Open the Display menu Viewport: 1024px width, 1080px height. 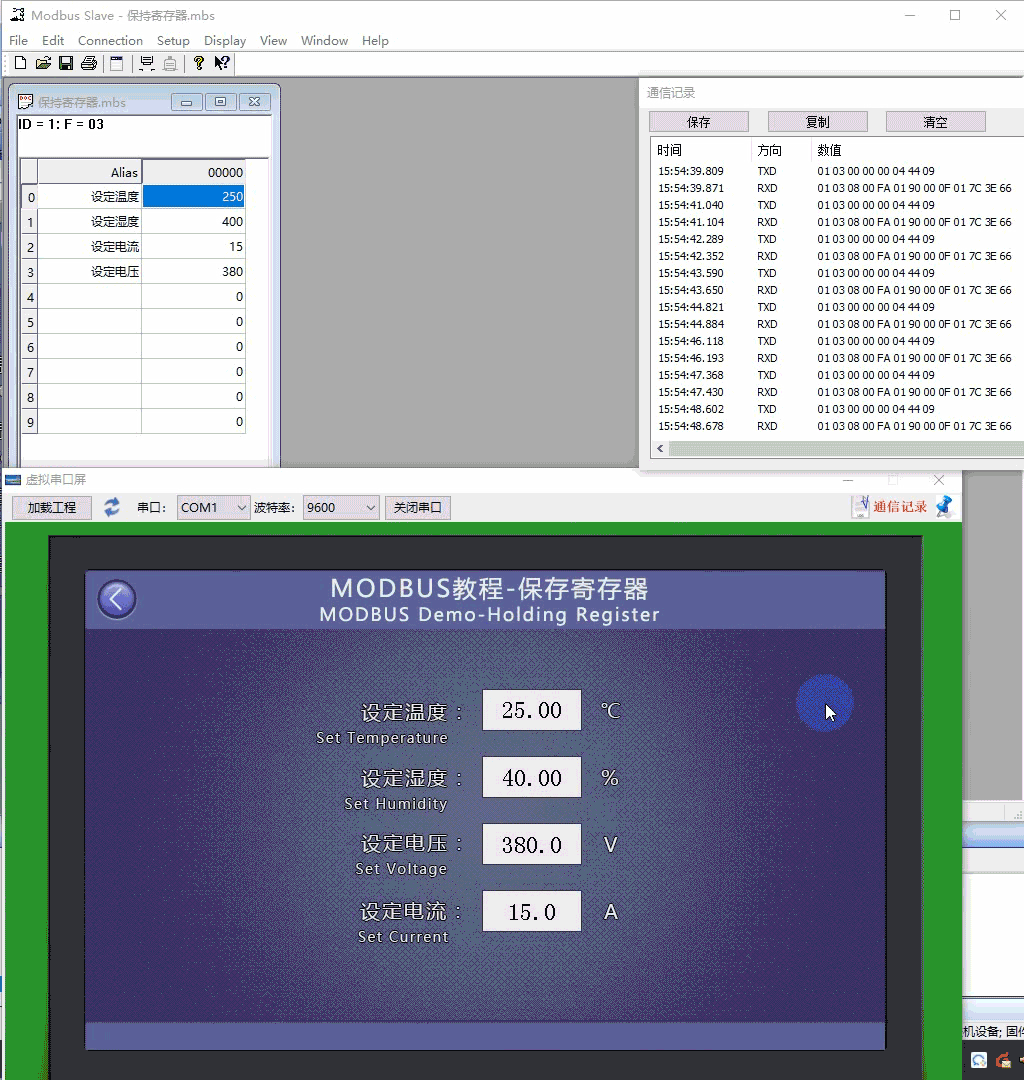pyautogui.click(x=224, y=41)
